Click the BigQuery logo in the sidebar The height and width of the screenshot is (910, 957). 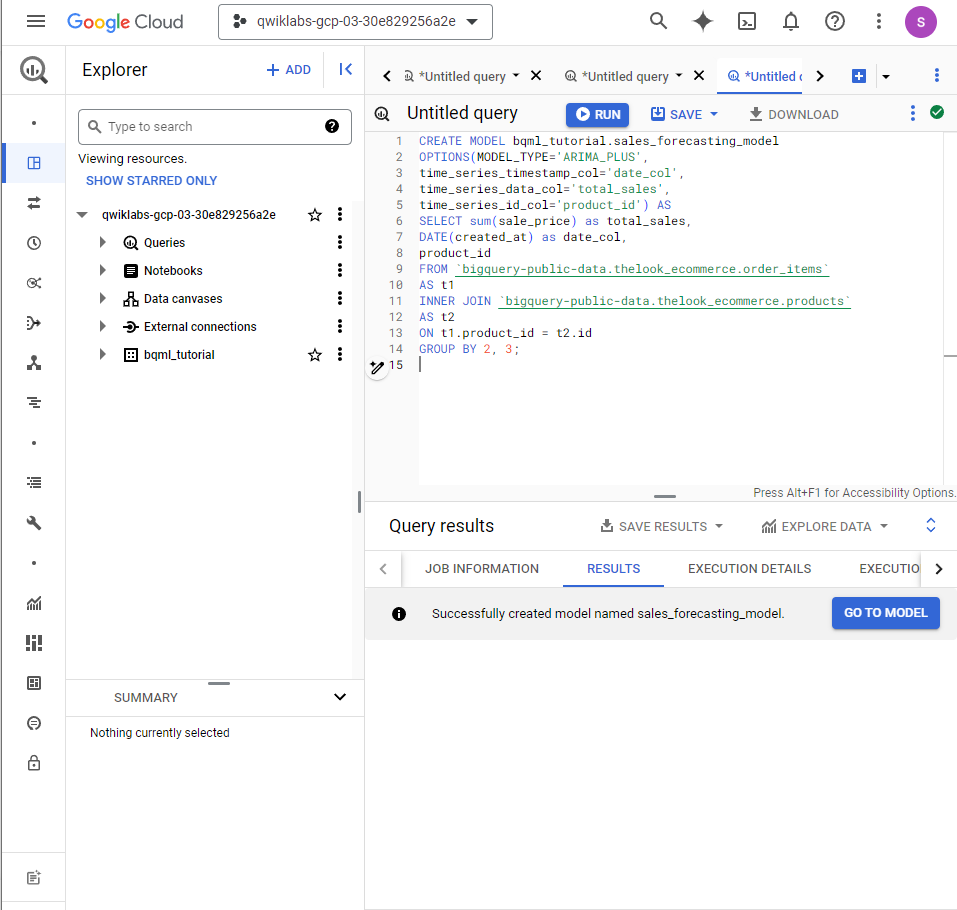tap(34, 70)
